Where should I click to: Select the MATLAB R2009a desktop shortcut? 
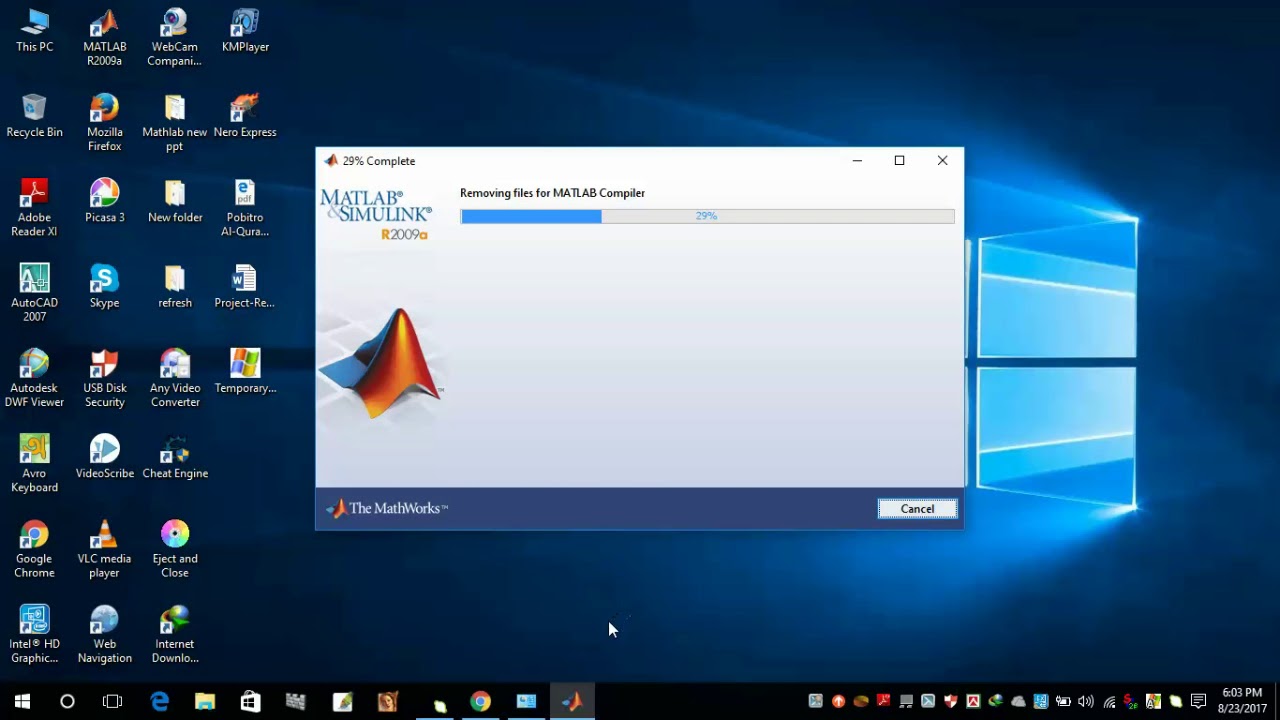click(x=104, y=38)
